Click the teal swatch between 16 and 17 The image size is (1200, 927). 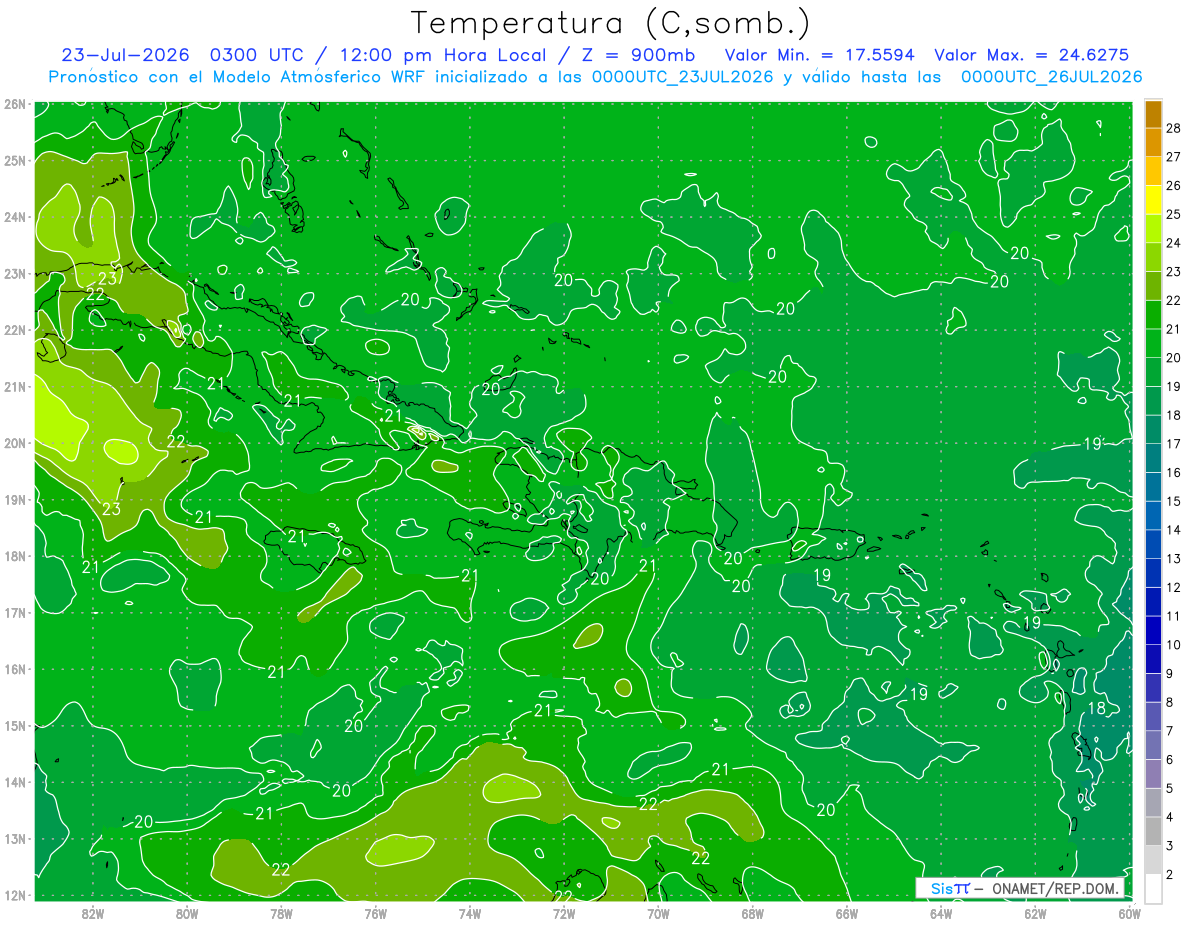pos(1153,458)
